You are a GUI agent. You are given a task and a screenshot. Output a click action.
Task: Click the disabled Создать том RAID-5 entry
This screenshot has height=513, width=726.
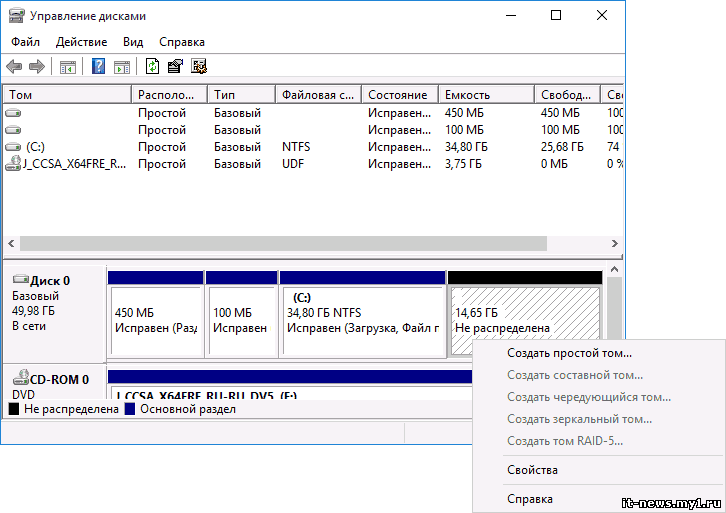point(598,441)
